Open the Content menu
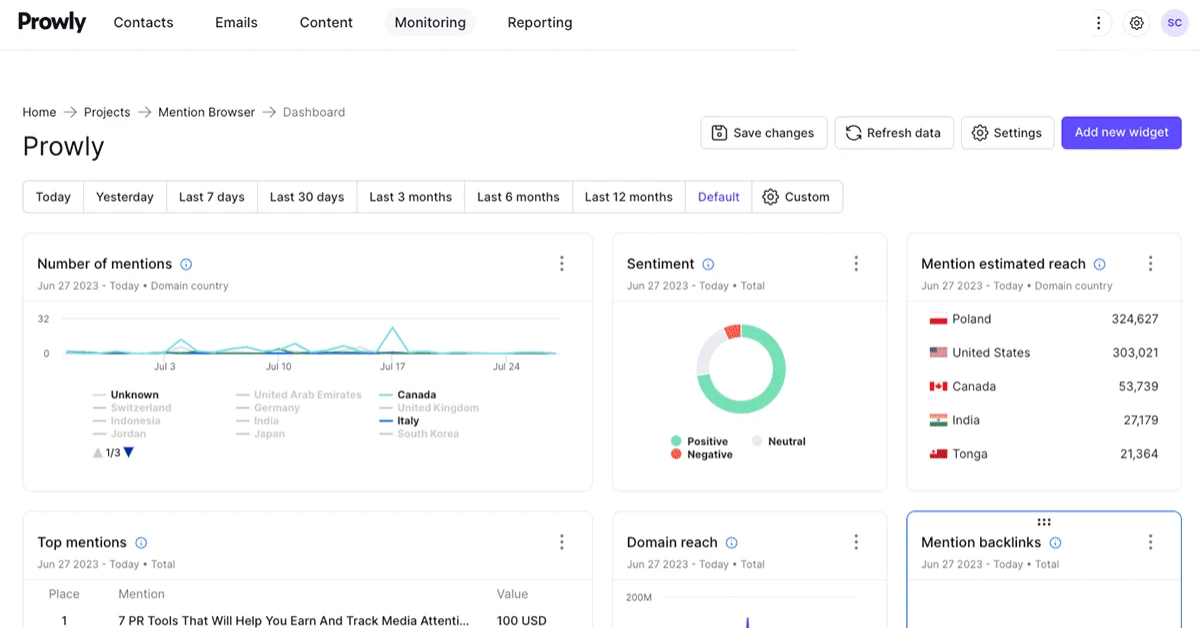The width and height of the screenshot is (1200, 628). point(326,22)
